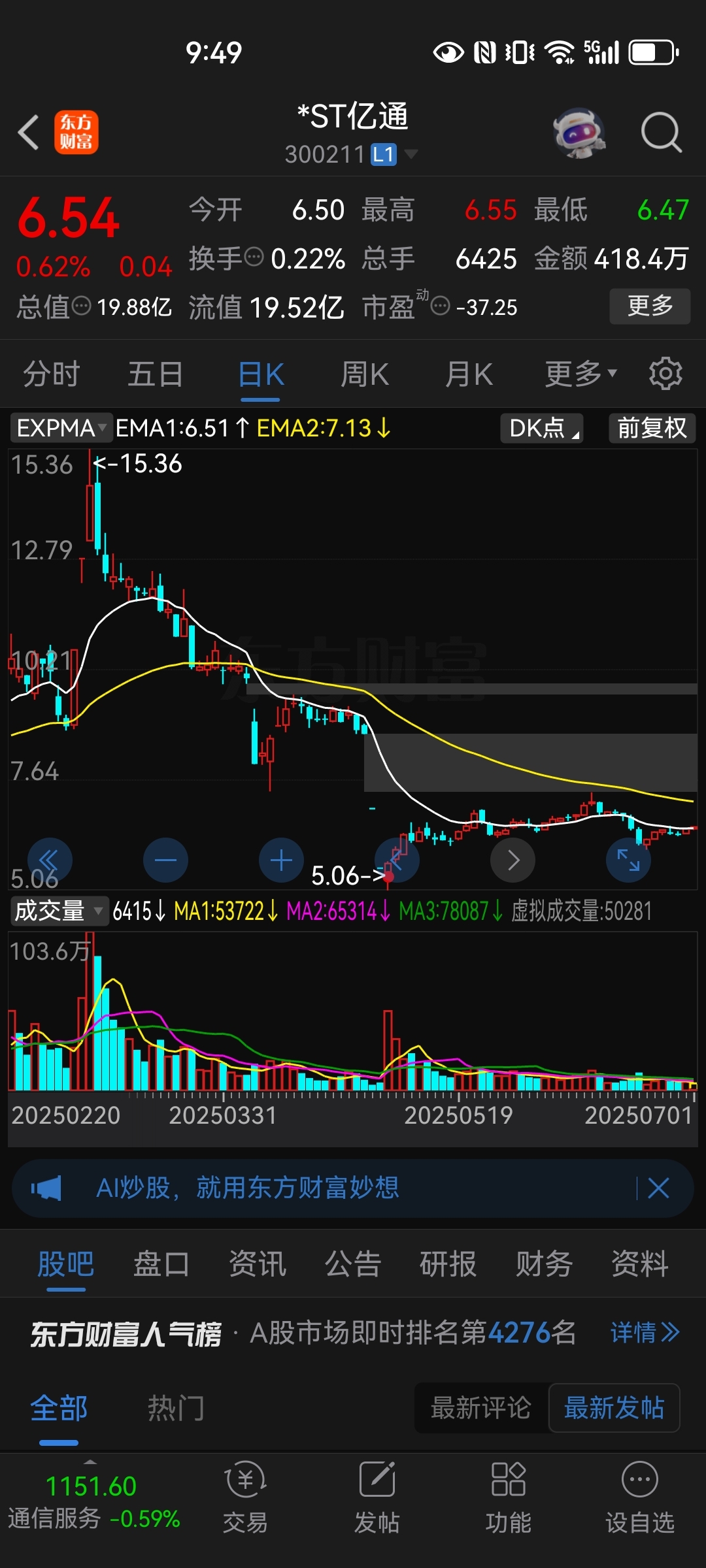Image resolution: width=706 pixels, height=1568 pixels.
Task: Tap the 通信服务 index ticker
Action: click(x=93, y=1502)
